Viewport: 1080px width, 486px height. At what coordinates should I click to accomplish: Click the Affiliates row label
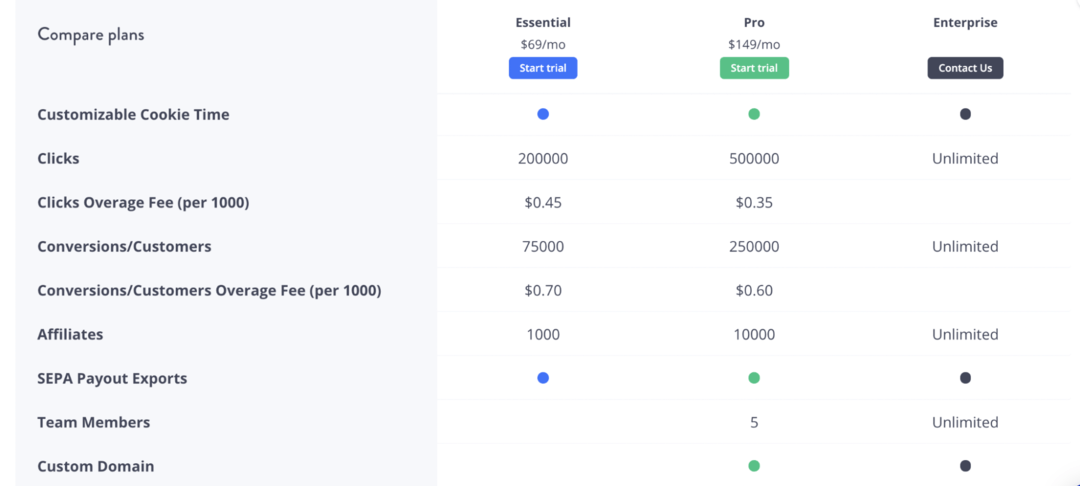coord(70,334)
